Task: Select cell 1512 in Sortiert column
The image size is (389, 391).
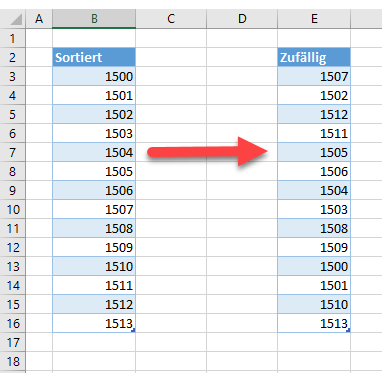Action: pyautogui.click(x=94, y=304)
